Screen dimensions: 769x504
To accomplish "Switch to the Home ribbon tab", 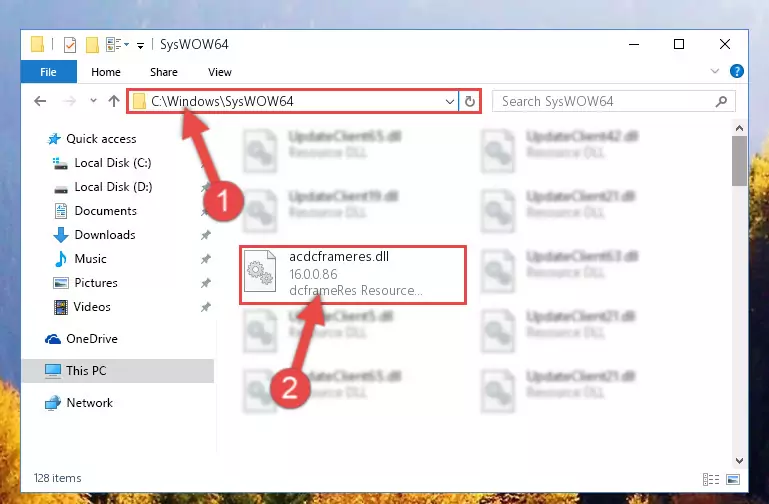I will [x=105, y=72].
